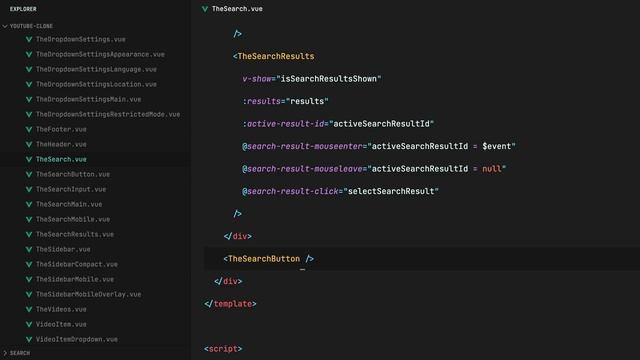
Task: Place cursor on TheSearchResults tag name
Action: (x=276, y=56)
